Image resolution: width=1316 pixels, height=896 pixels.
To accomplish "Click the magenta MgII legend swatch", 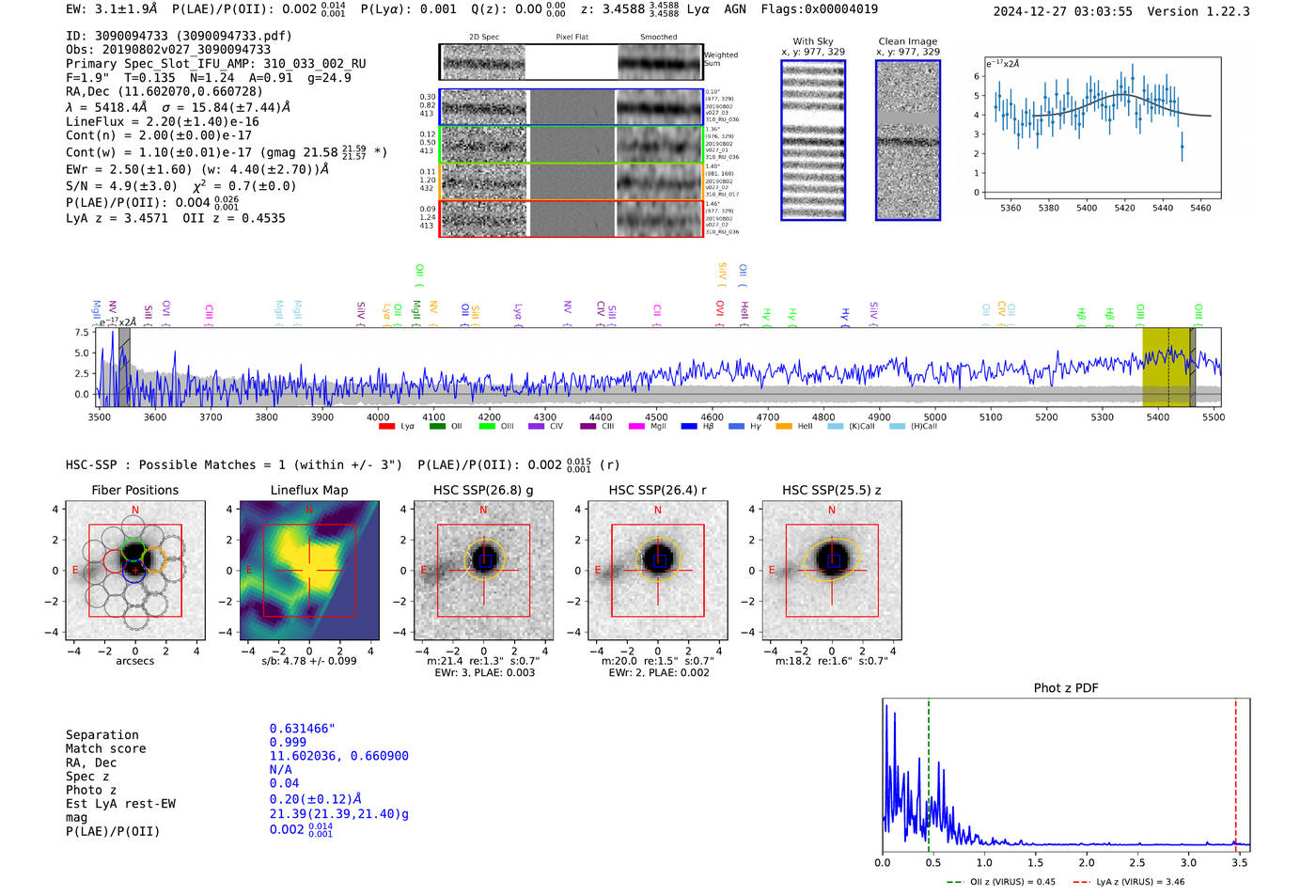I will pos(637,427).
